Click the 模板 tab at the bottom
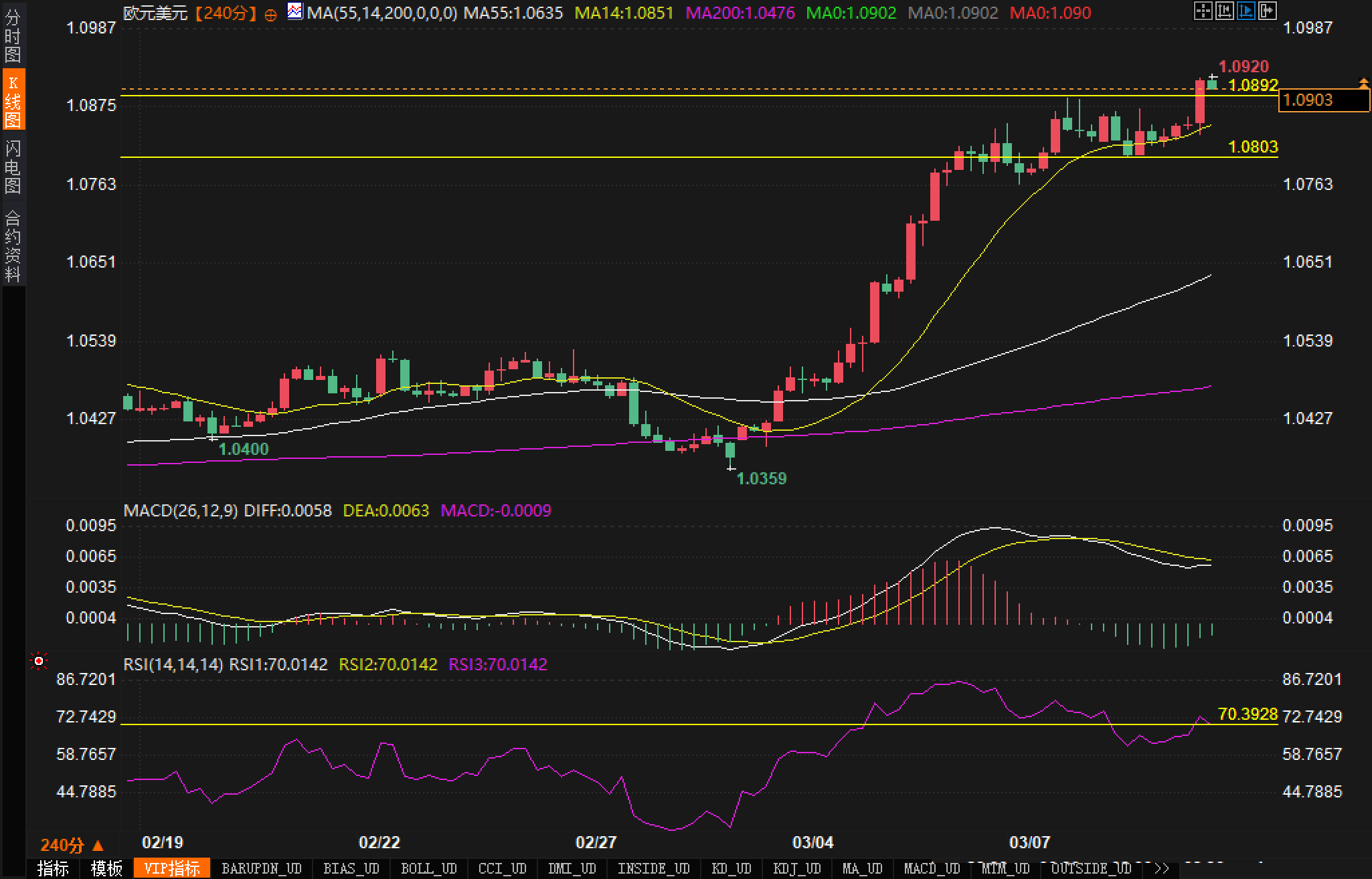1372x879 pixels. [106, 869]
